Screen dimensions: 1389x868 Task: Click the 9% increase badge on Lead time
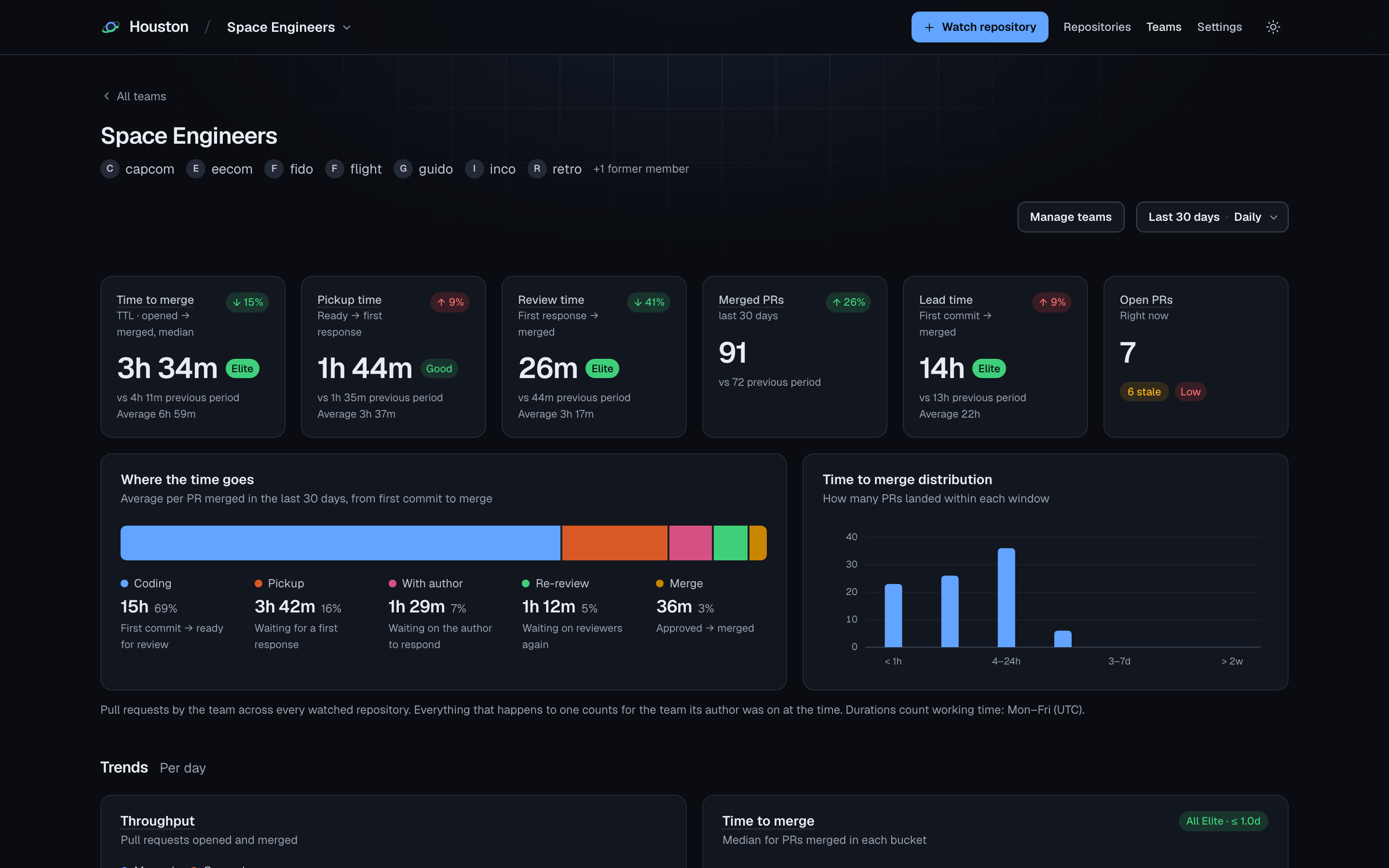pyautogui.click(x=1051, y=302)
